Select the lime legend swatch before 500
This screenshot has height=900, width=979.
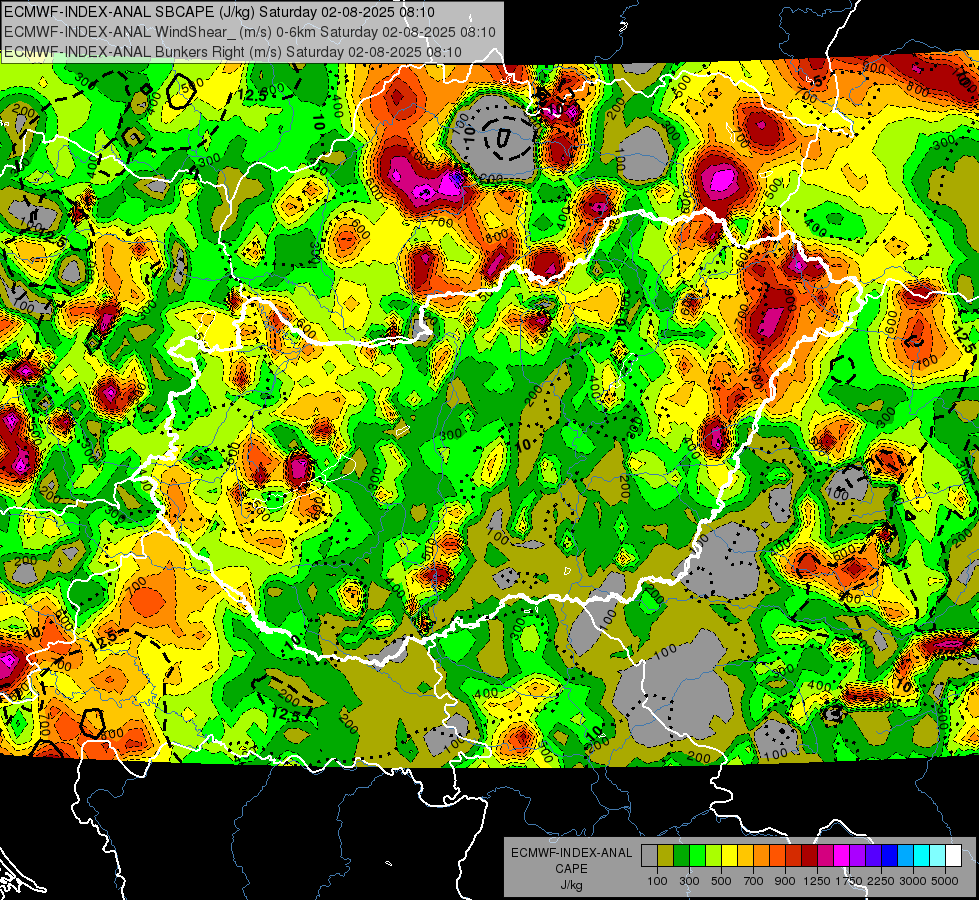[x=713, y=856]
